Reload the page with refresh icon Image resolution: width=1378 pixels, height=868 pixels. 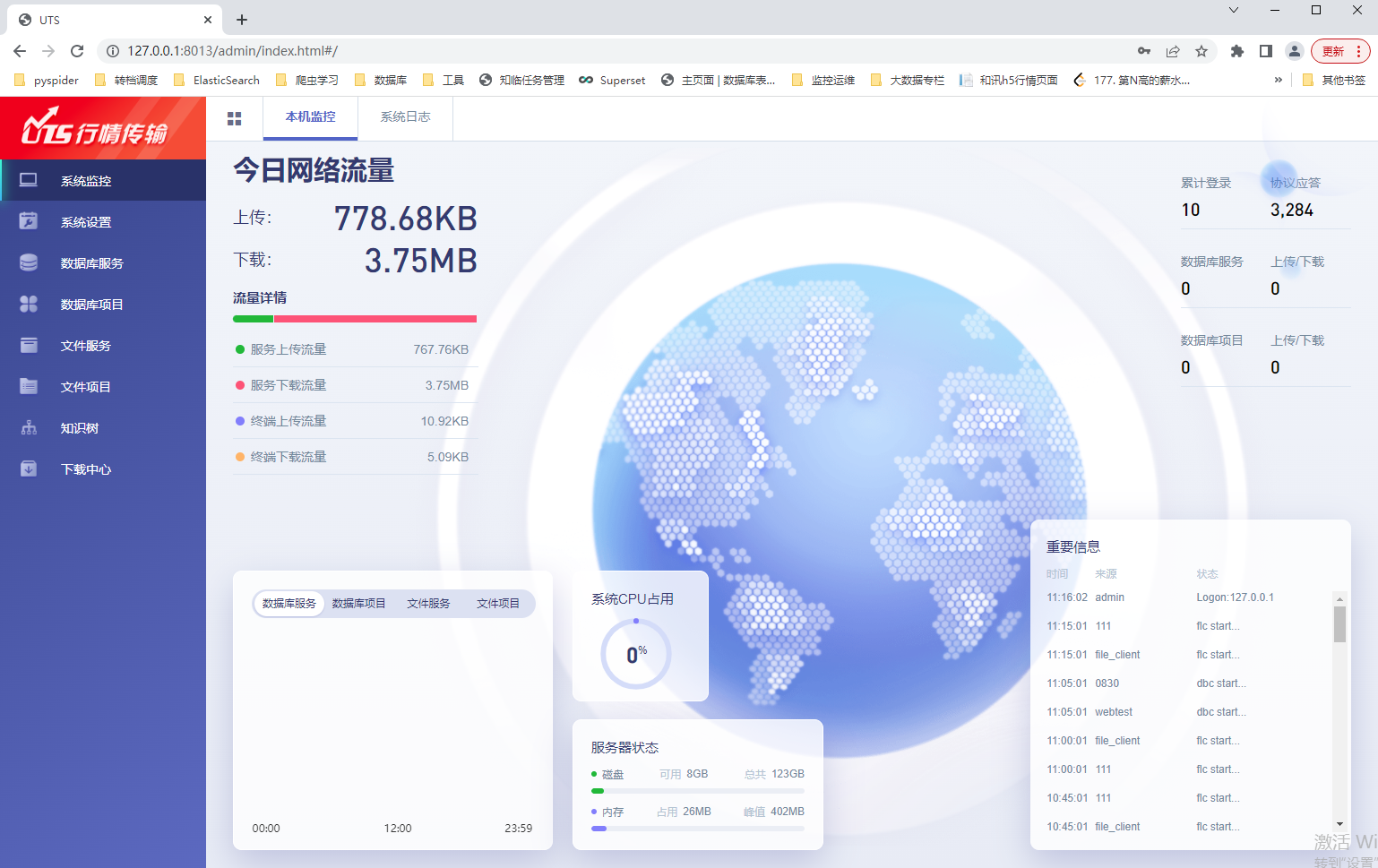[77, 51]
